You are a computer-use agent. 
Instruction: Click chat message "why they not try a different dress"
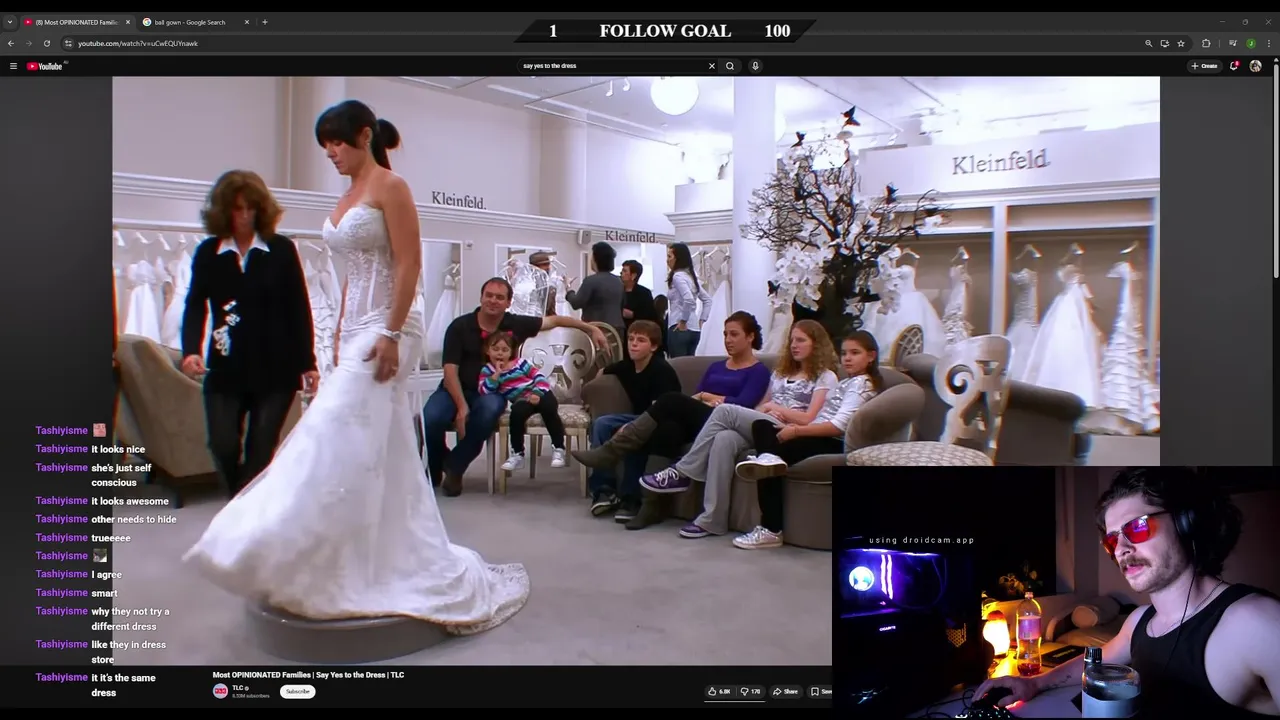[130, 619]
